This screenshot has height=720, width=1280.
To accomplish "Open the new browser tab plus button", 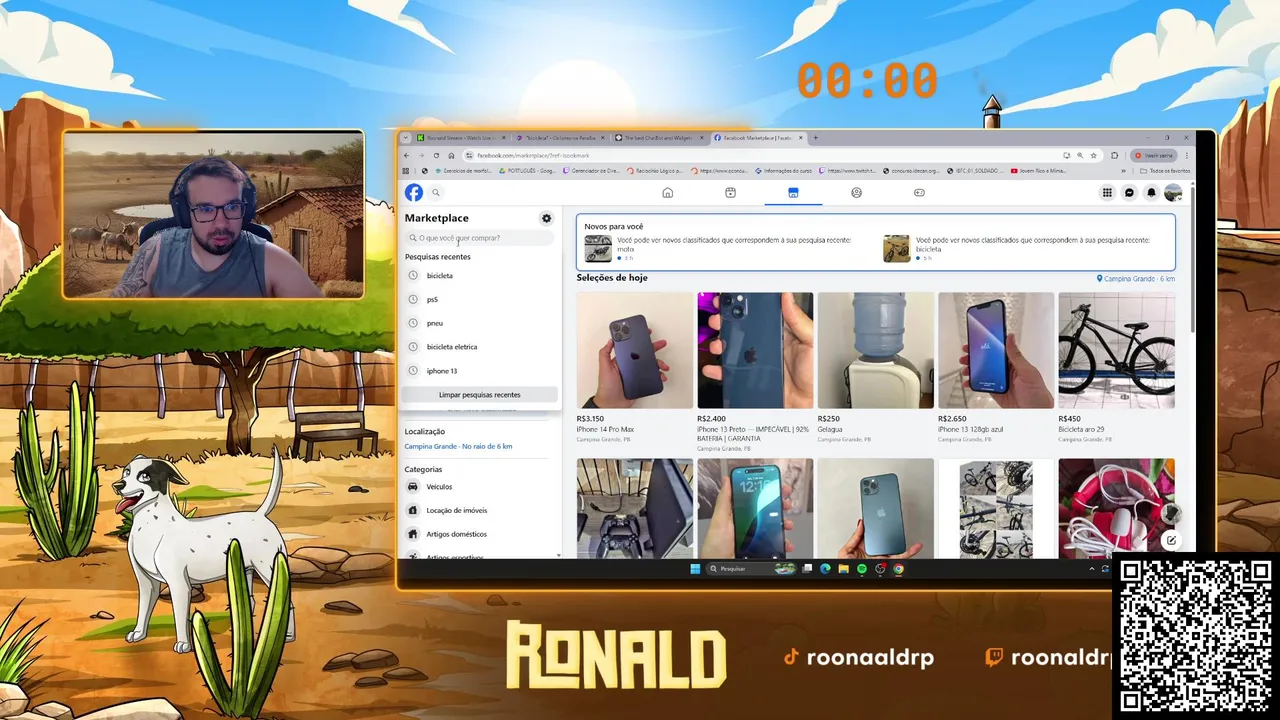I will (x=816, y=138).
